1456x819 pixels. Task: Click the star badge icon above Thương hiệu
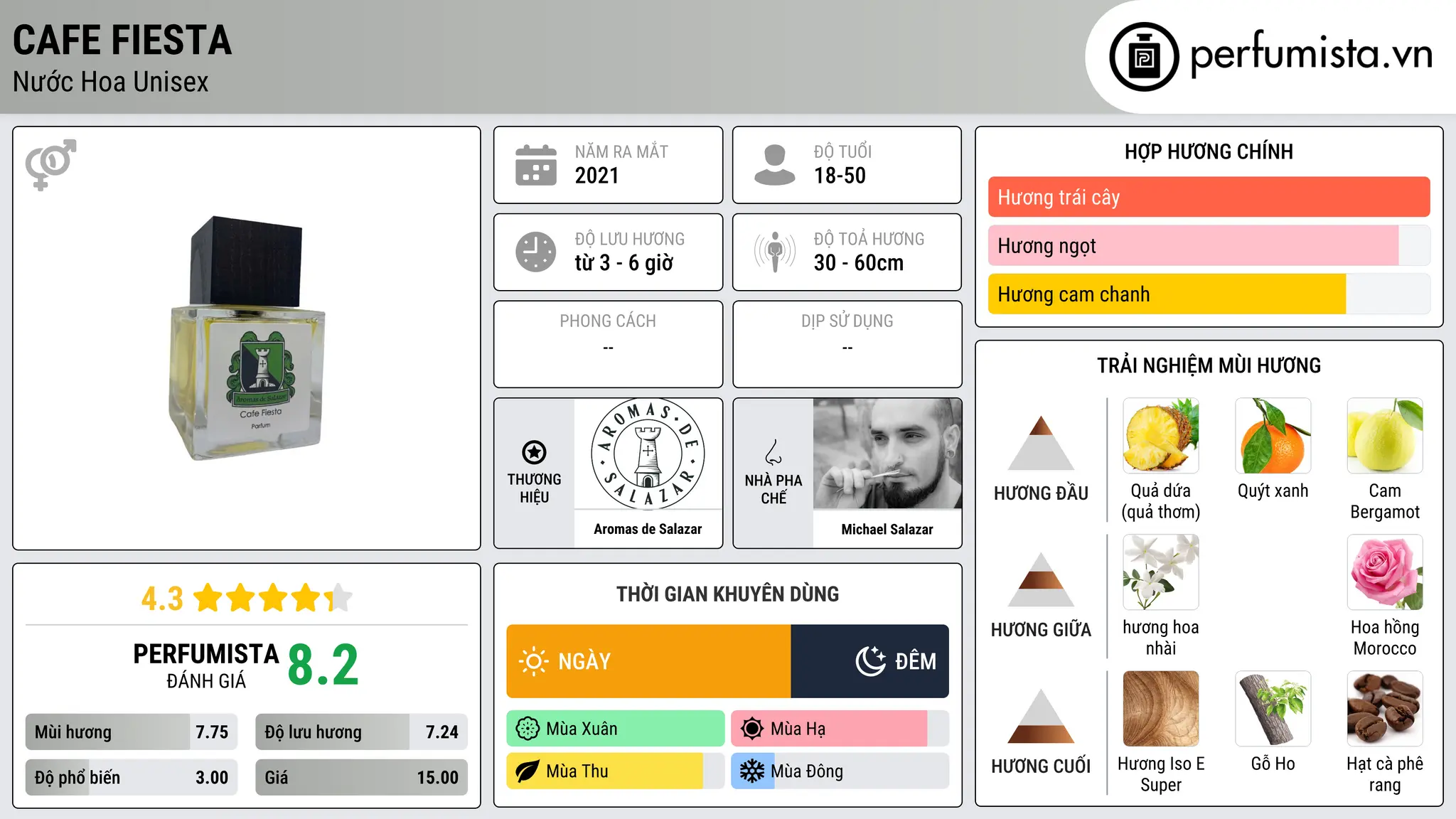point(534,451)
